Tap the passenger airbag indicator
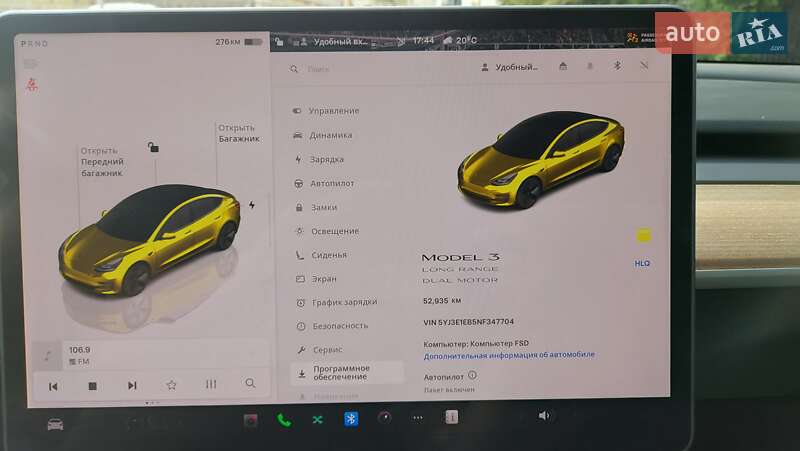 click(641, 37)
